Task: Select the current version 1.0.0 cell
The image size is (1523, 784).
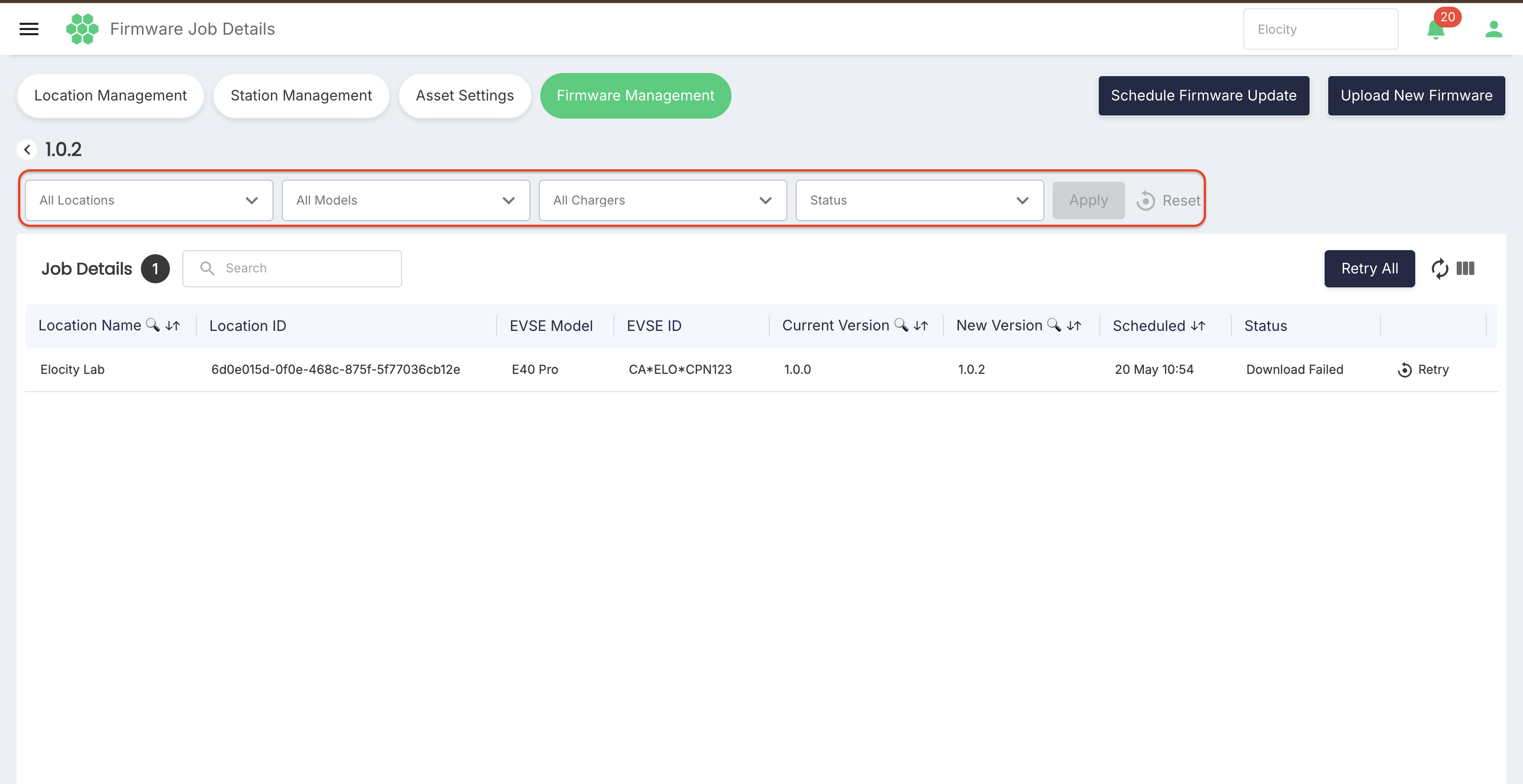Action: click(797, 370)
